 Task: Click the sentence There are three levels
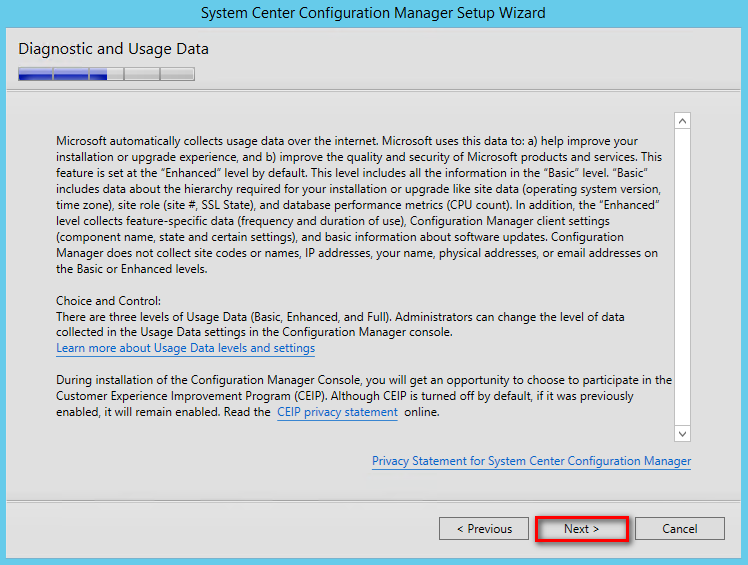coord(340,324)
